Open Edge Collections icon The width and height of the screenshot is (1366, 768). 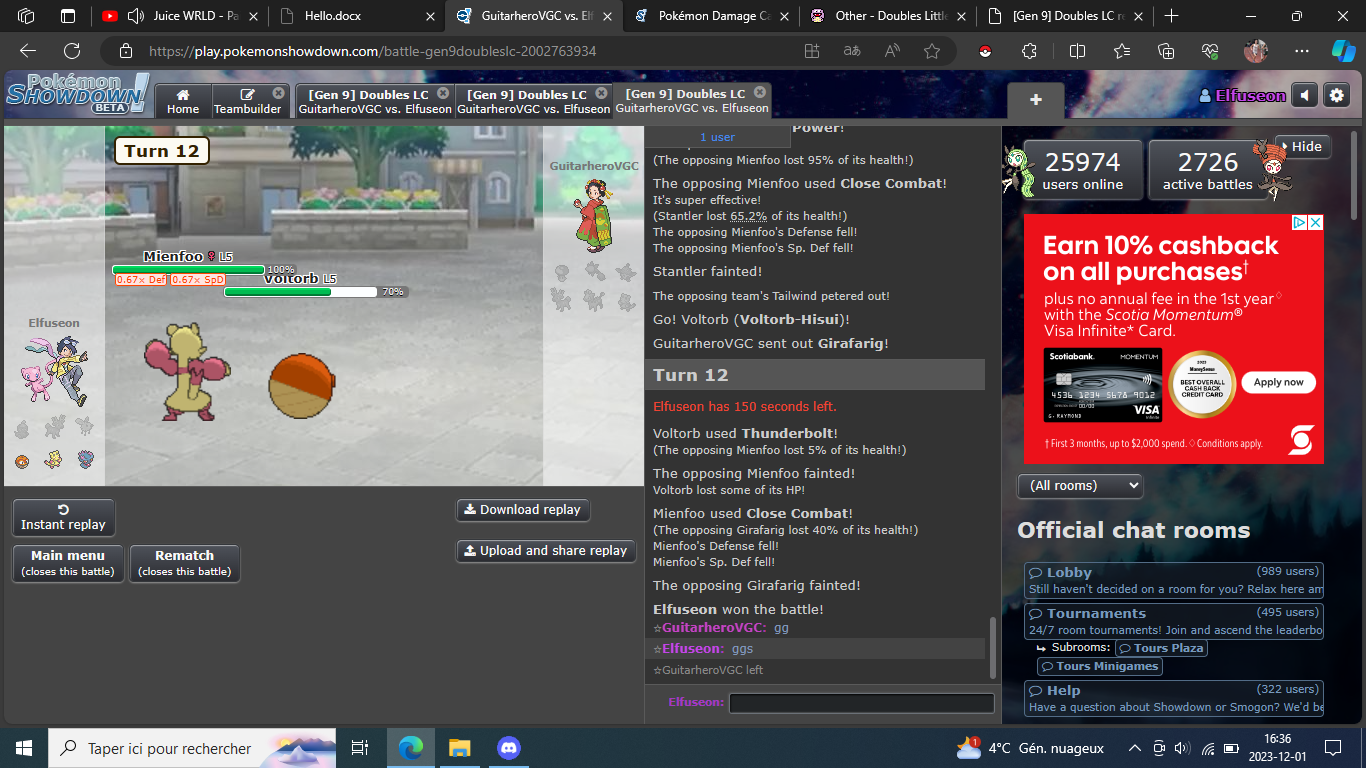point(1166,51)
